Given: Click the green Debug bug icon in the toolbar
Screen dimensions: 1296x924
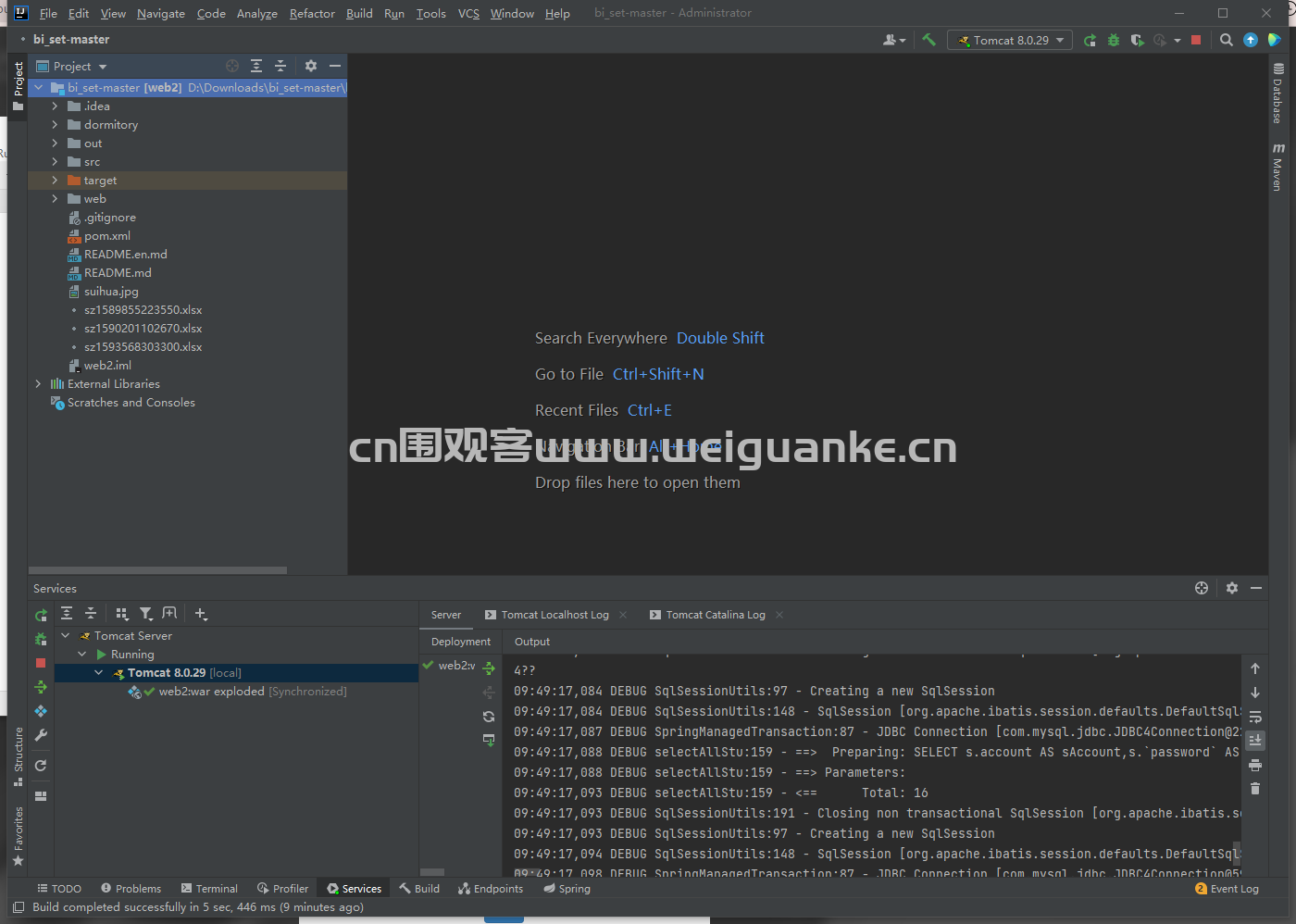Looking at the screenshot, I should pos(1114,40).
